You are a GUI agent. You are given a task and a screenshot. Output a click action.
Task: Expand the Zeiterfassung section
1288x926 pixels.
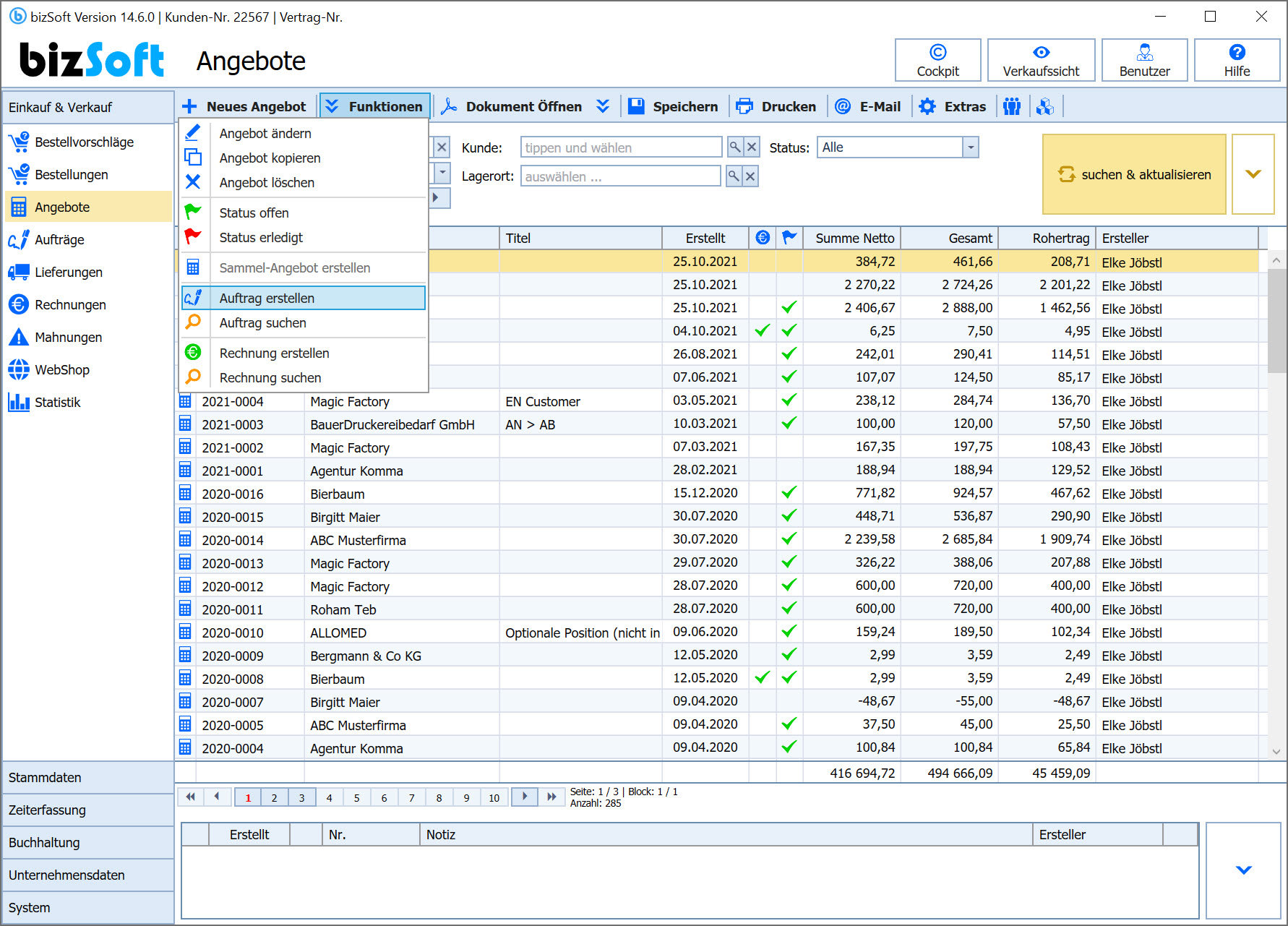click(88, 810)
